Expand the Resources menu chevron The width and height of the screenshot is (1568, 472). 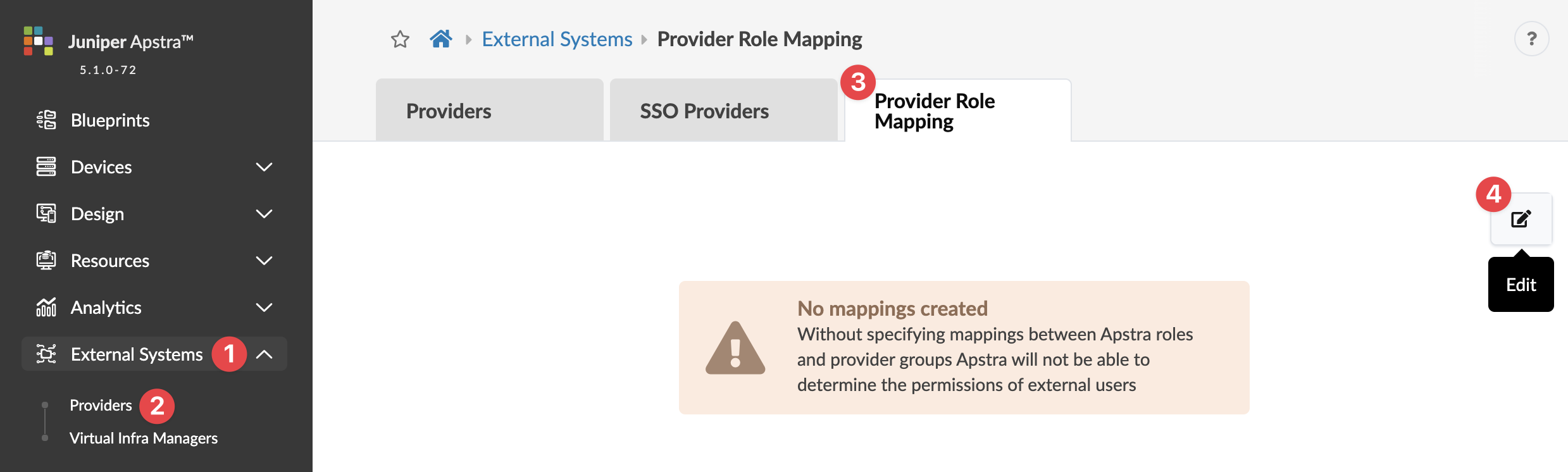pos(264,261)
